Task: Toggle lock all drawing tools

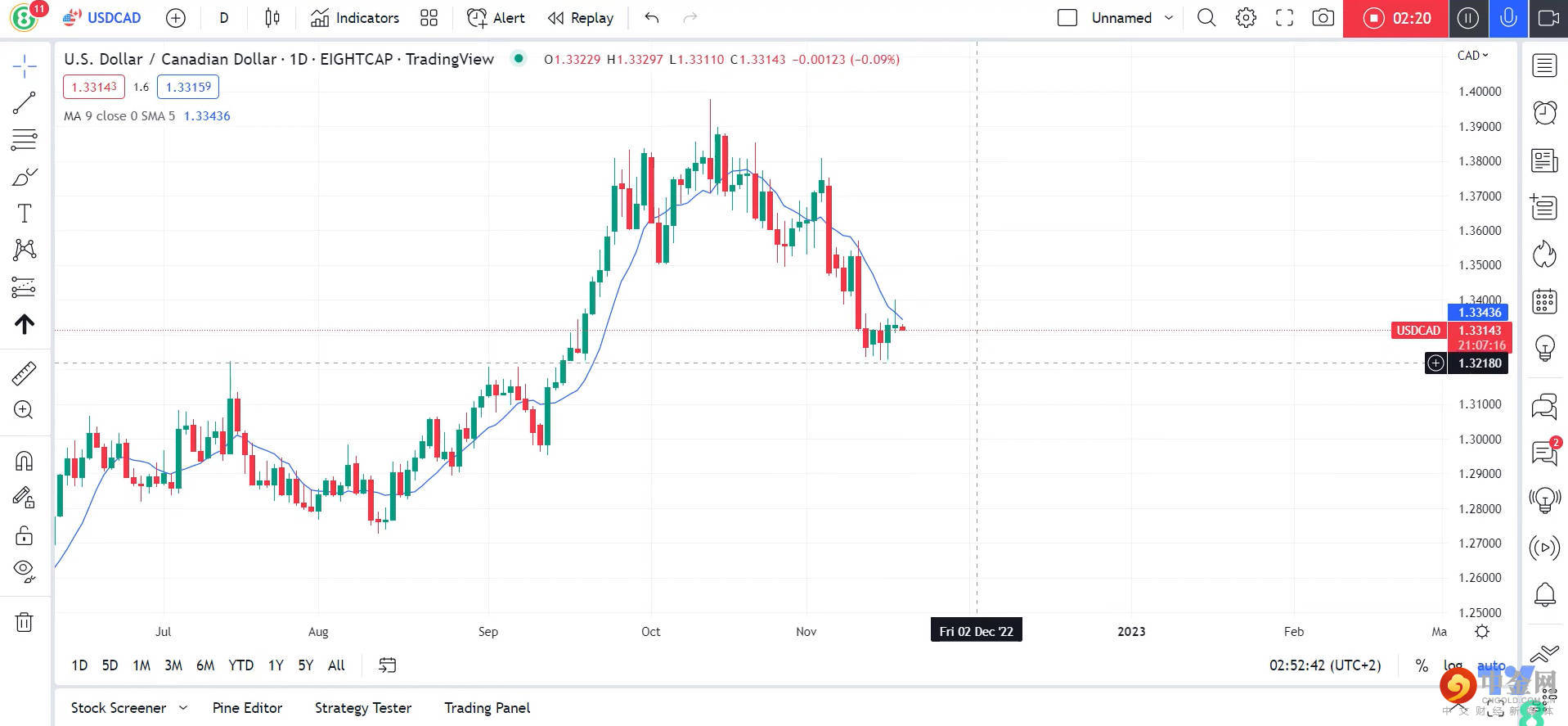Action: tap(24, 535)
